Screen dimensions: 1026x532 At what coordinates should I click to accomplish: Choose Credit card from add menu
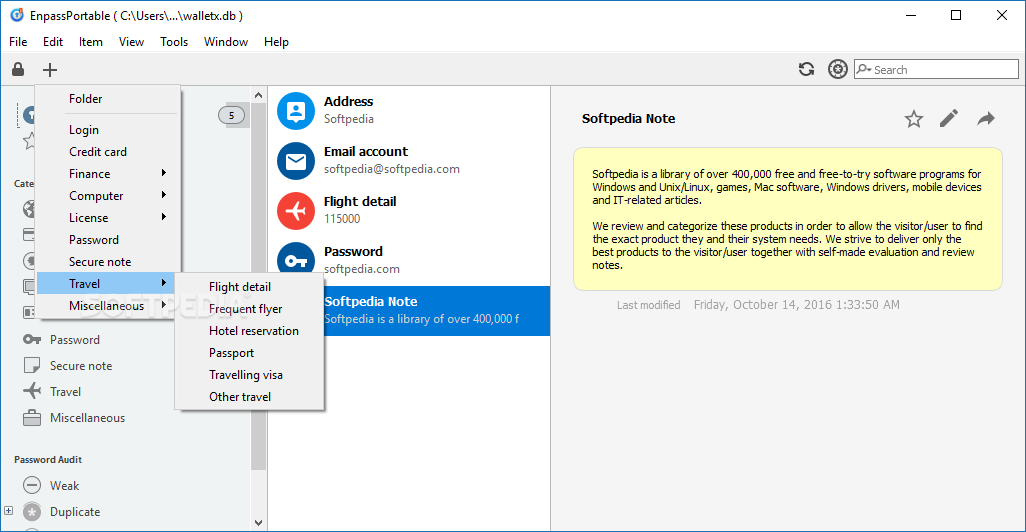(107, 152)
